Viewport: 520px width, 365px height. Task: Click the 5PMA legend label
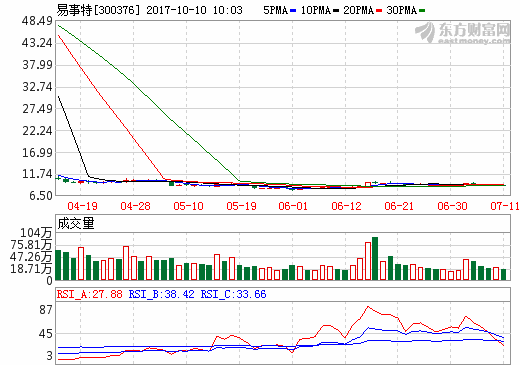pos(276,10)
